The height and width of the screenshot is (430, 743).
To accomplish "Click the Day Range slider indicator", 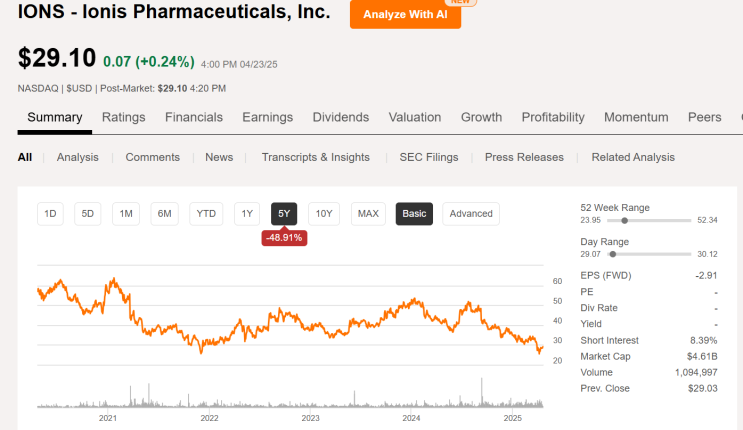I will (x=612, y=254).
